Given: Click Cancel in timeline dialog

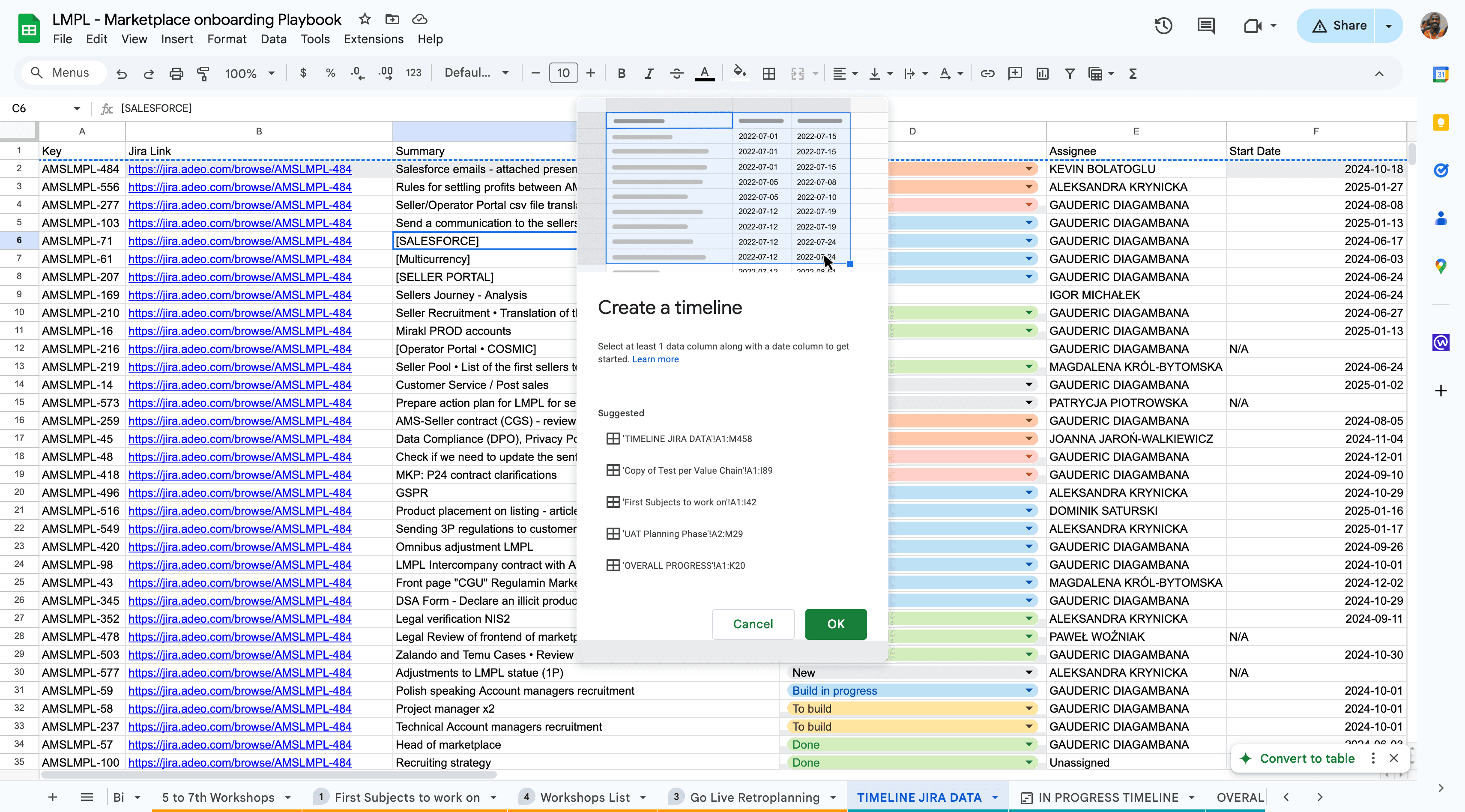Looking at the screenshot, I should pyautogui.click(x=752, y=624).
